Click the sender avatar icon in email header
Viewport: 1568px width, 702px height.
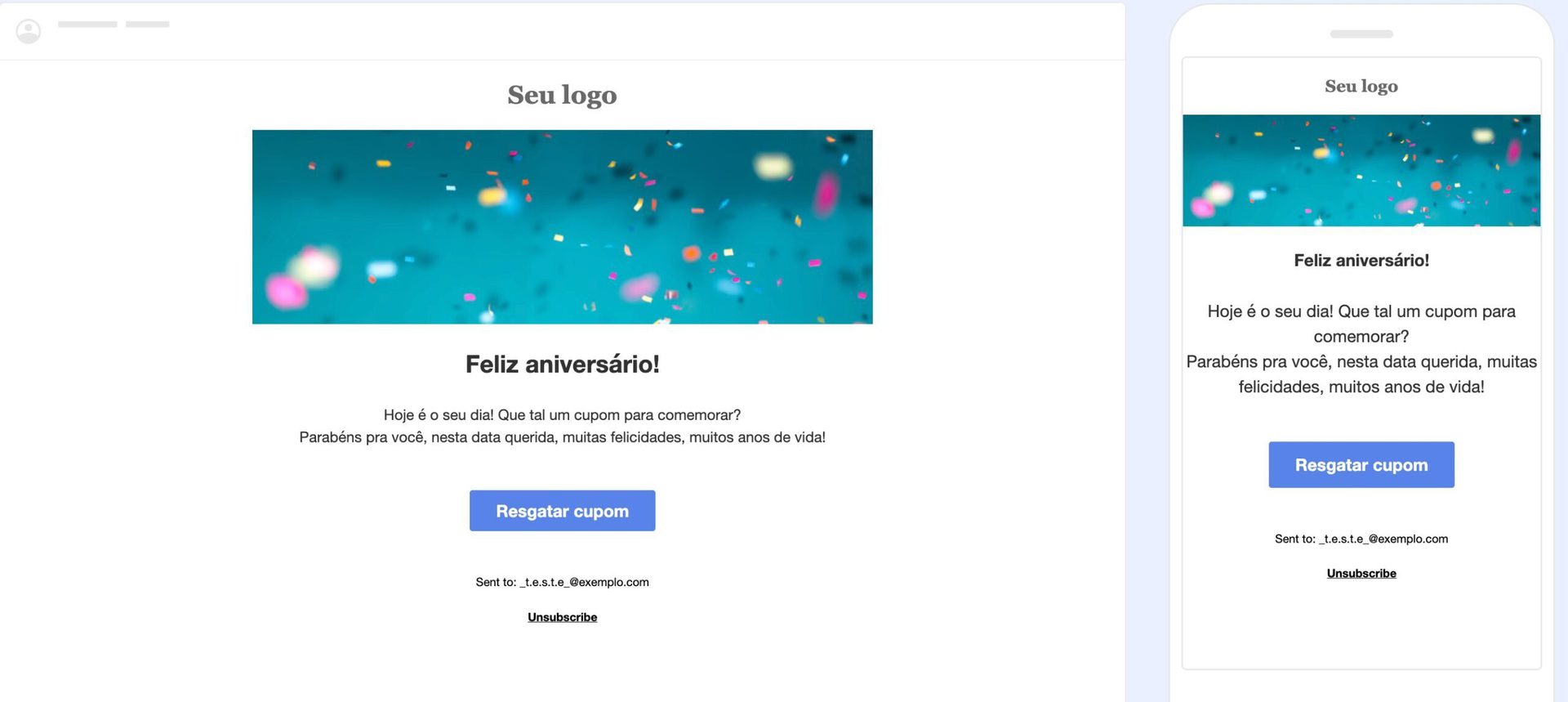(x=29, y=31)
